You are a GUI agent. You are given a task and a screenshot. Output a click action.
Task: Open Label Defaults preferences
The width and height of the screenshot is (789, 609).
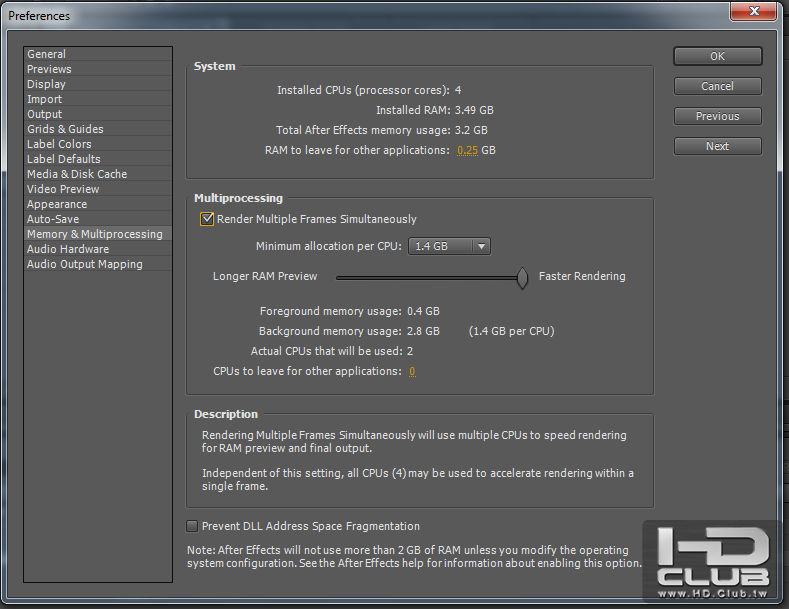[x=98, y=159]
